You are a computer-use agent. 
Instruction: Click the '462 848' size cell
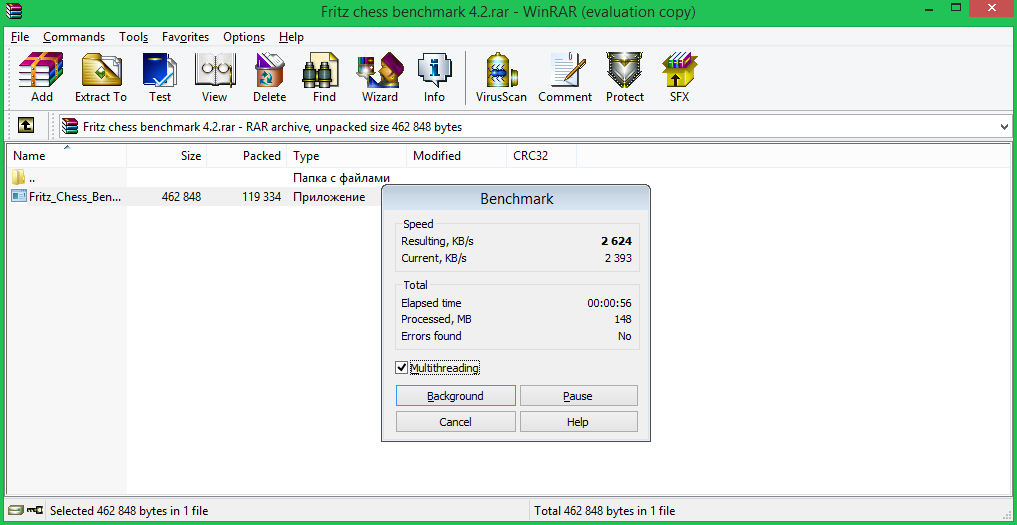(181, 197)
